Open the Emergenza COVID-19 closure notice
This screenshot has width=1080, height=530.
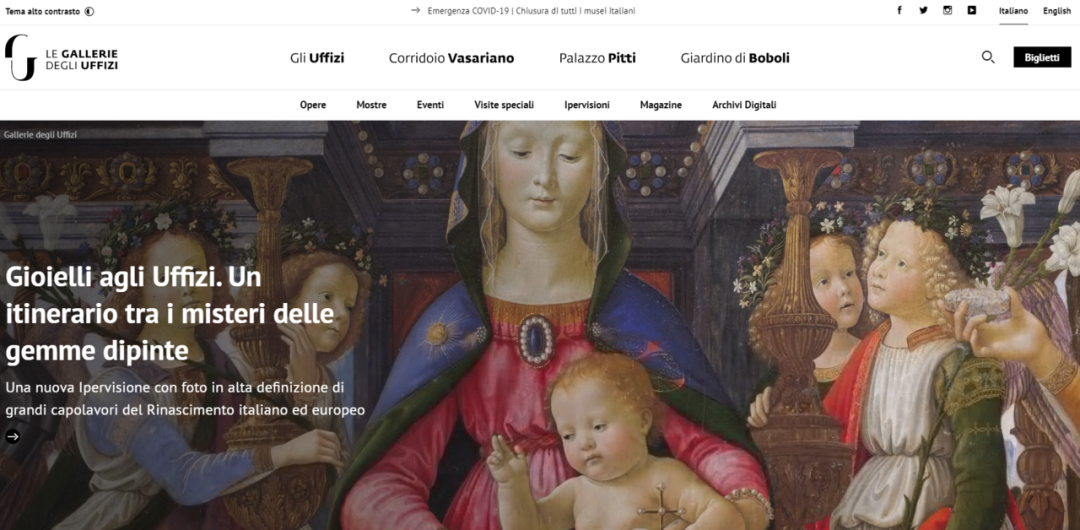point(531,11)
